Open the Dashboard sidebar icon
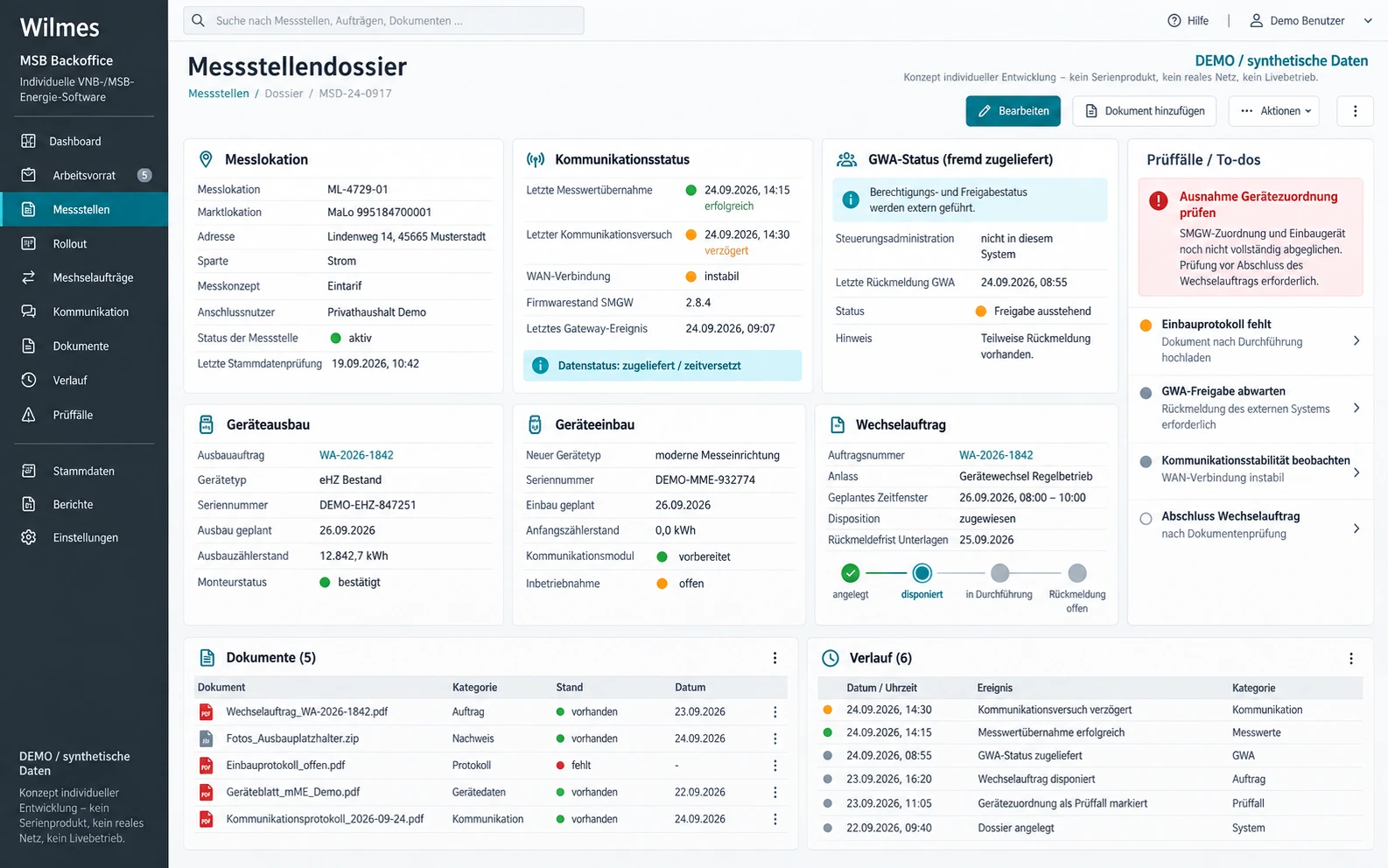This screenshot has height=868, width=1388. (x=28, y=141)
